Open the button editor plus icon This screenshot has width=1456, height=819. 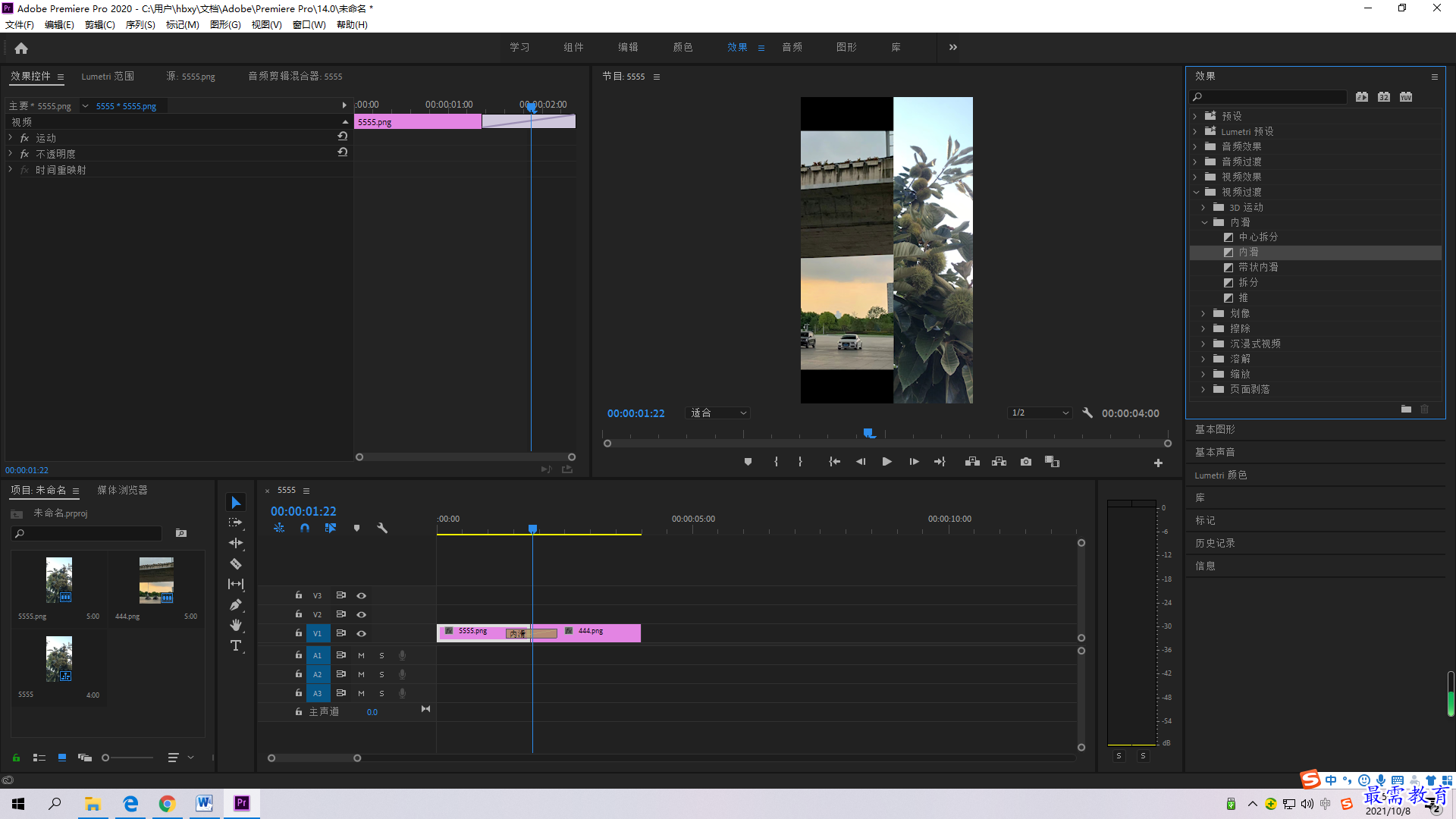(x=1158, y=463)
